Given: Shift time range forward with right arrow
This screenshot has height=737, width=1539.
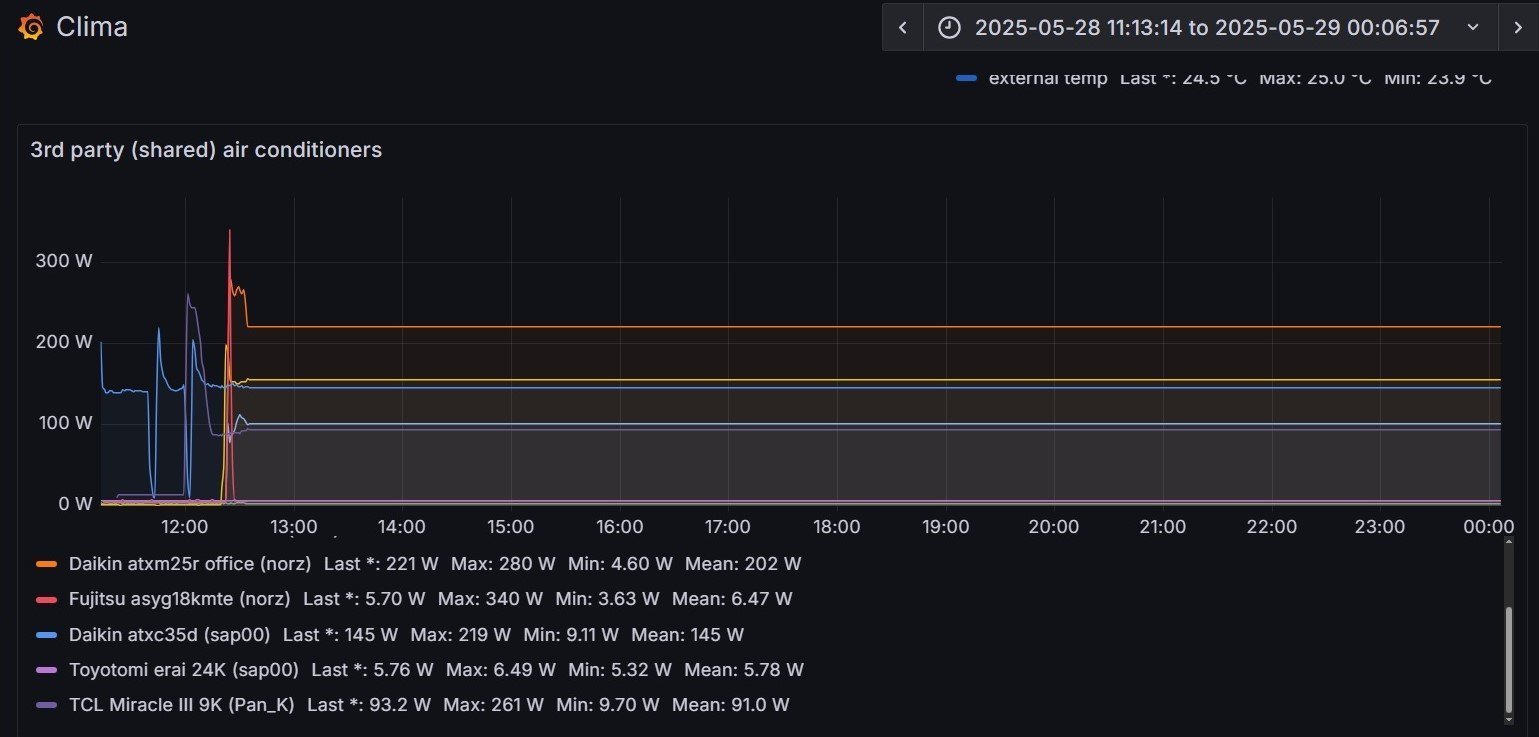Looking at the screenshot, I should [x=1518, y=28].
